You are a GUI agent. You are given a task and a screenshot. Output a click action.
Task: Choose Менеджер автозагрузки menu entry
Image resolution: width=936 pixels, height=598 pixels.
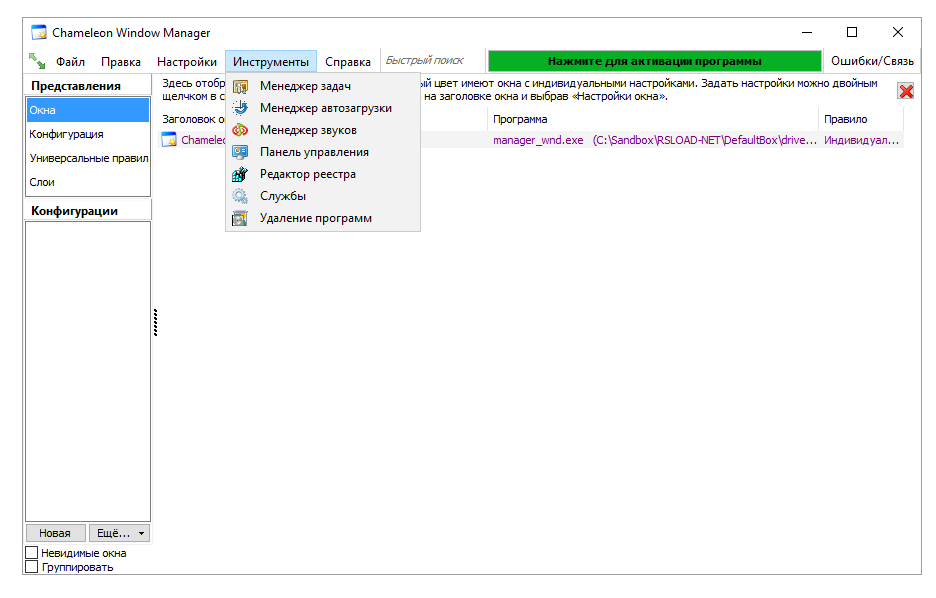click(x=323, y=108)
